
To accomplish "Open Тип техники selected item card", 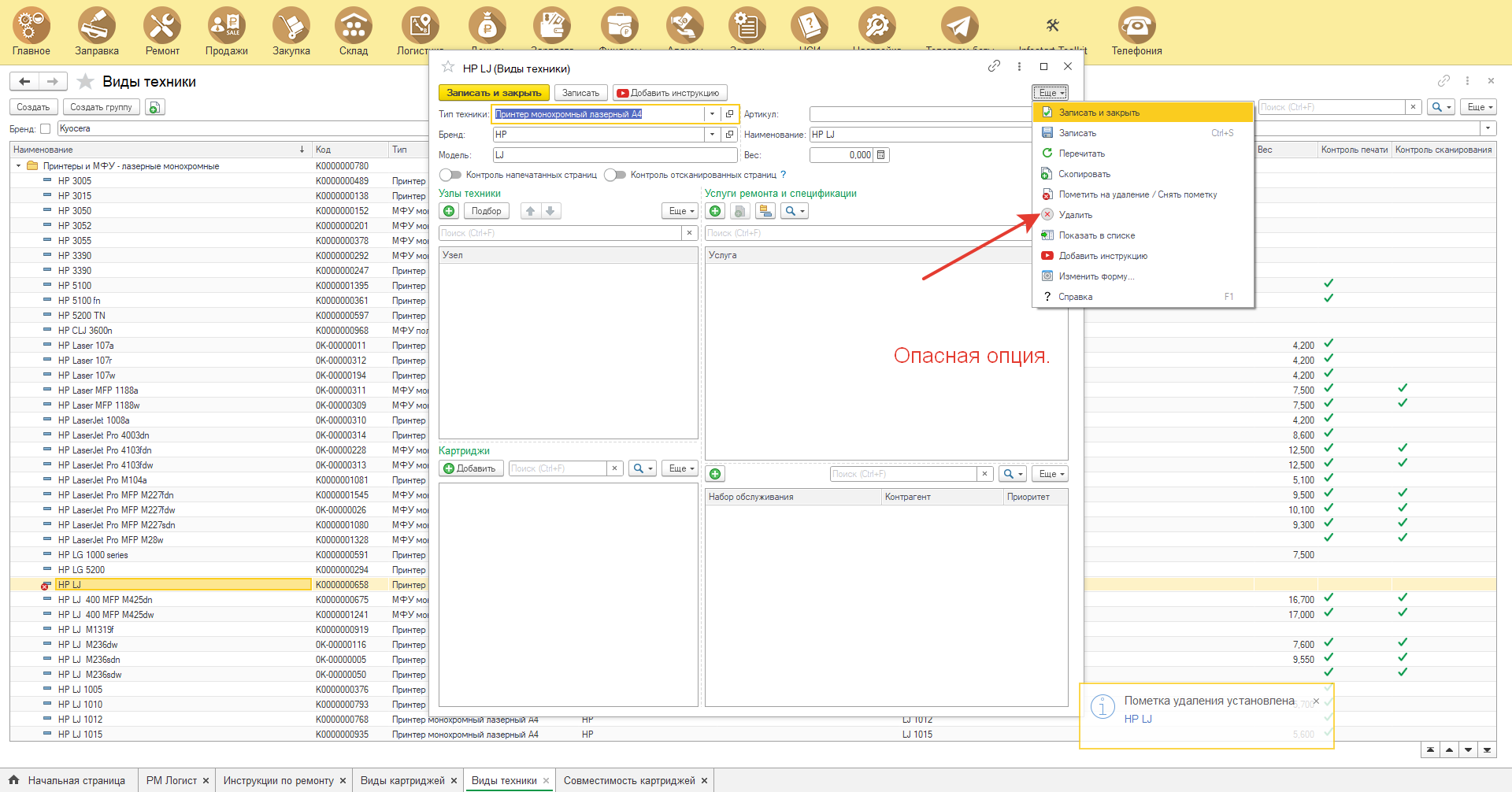I will 730,114.
